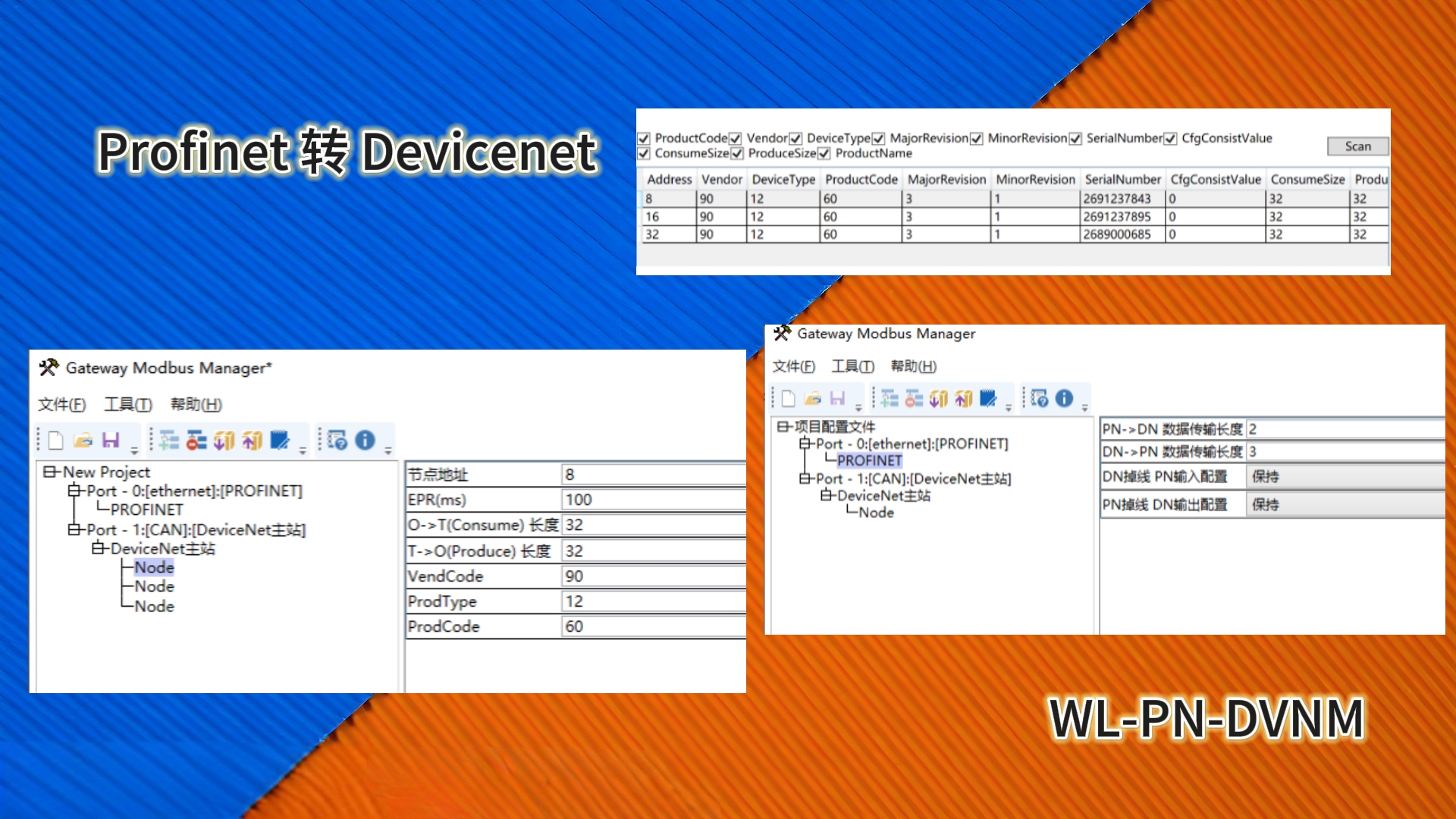Click the Open folder icon in right window
The image size is (1456, 819).
tap(813, 399)
